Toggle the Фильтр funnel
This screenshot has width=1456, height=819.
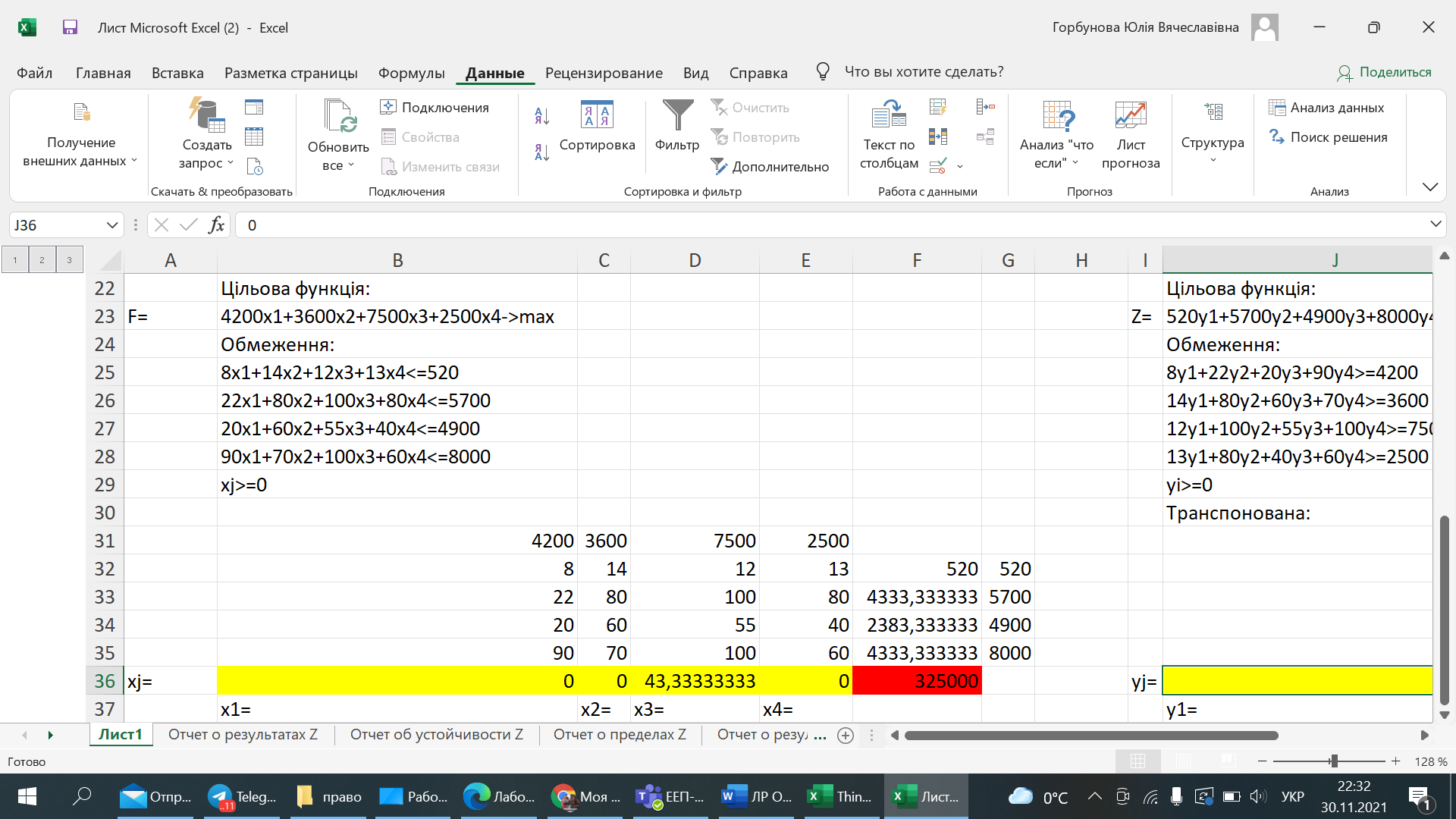pyautogui.click(x=677, y=126)
